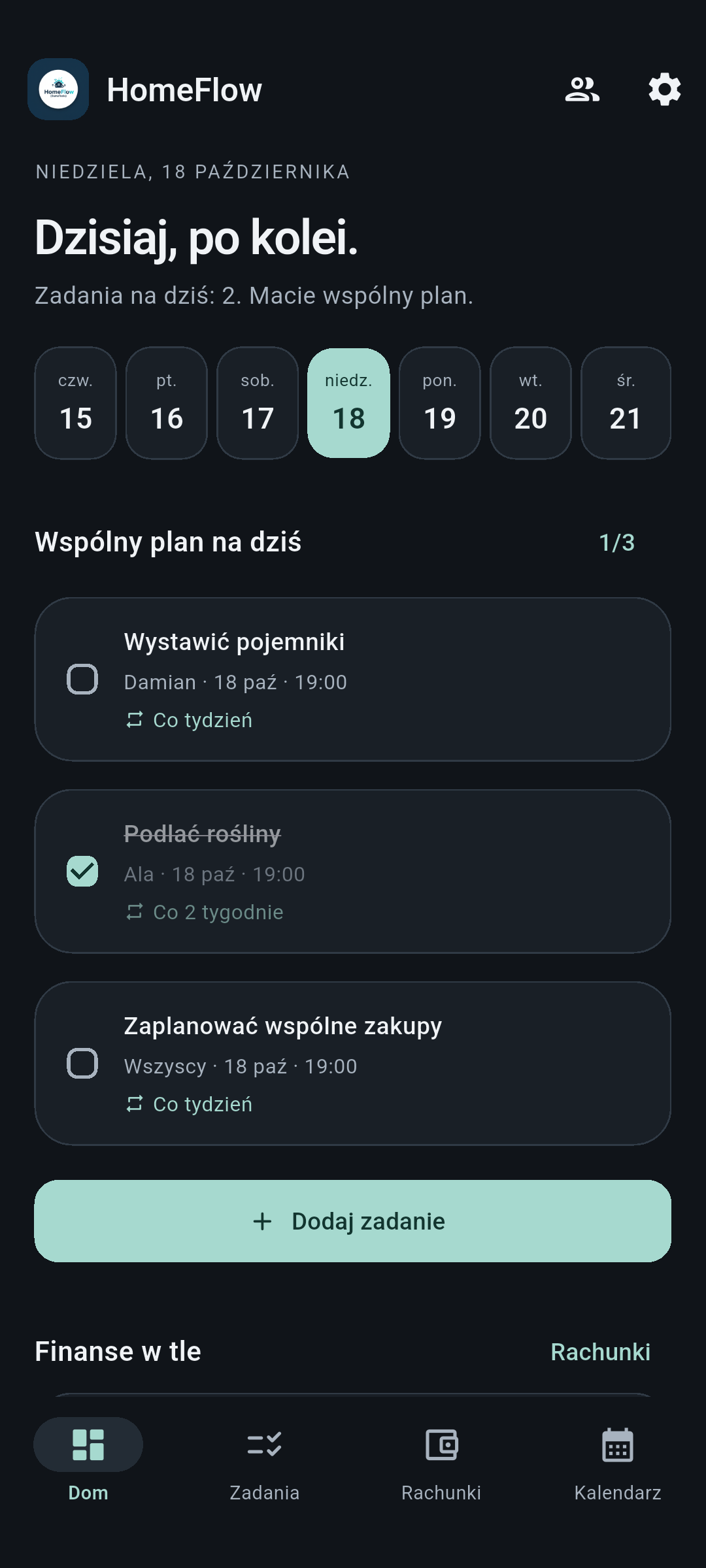Open the Zadania checklist icon tab
The width and height of the screenshot is (706, 1568).
(265, 1445)
